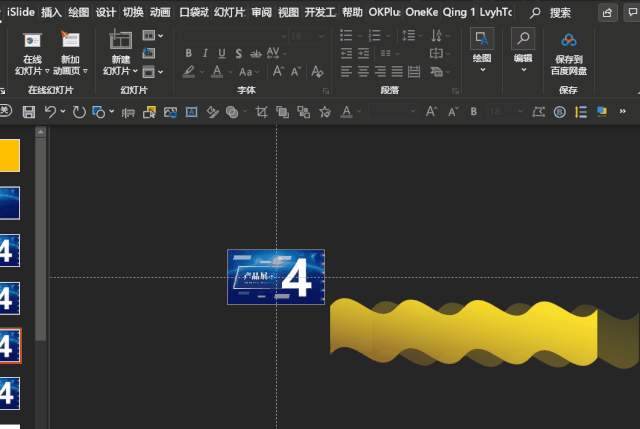Open the Insert (插入) tab
The height and width of the screenshot is (429, 640).
pos(51,13)
